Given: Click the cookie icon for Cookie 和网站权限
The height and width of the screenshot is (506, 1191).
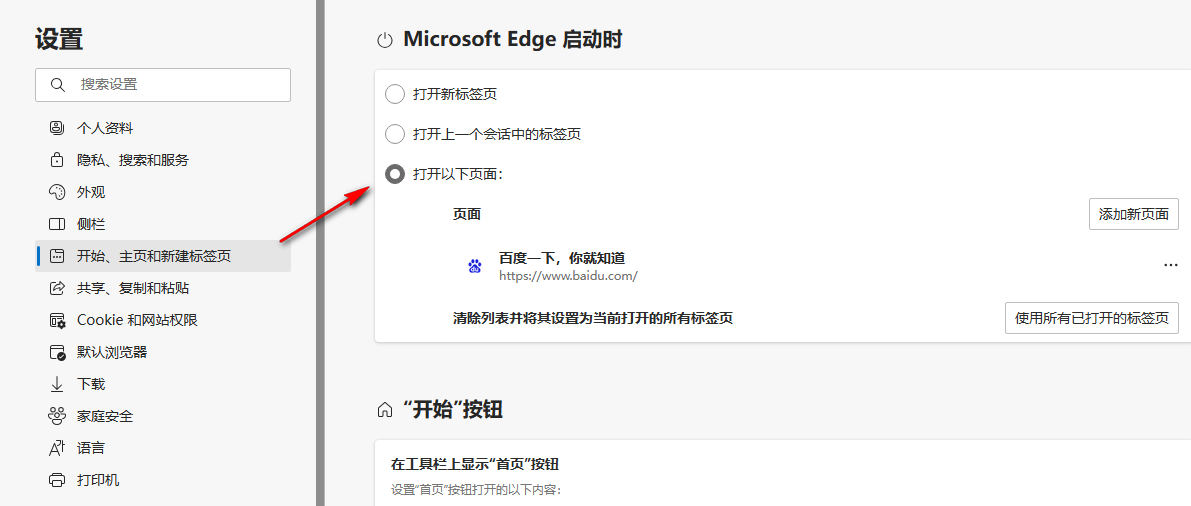Looking at the screenshot, I should (x=57, y=320).
